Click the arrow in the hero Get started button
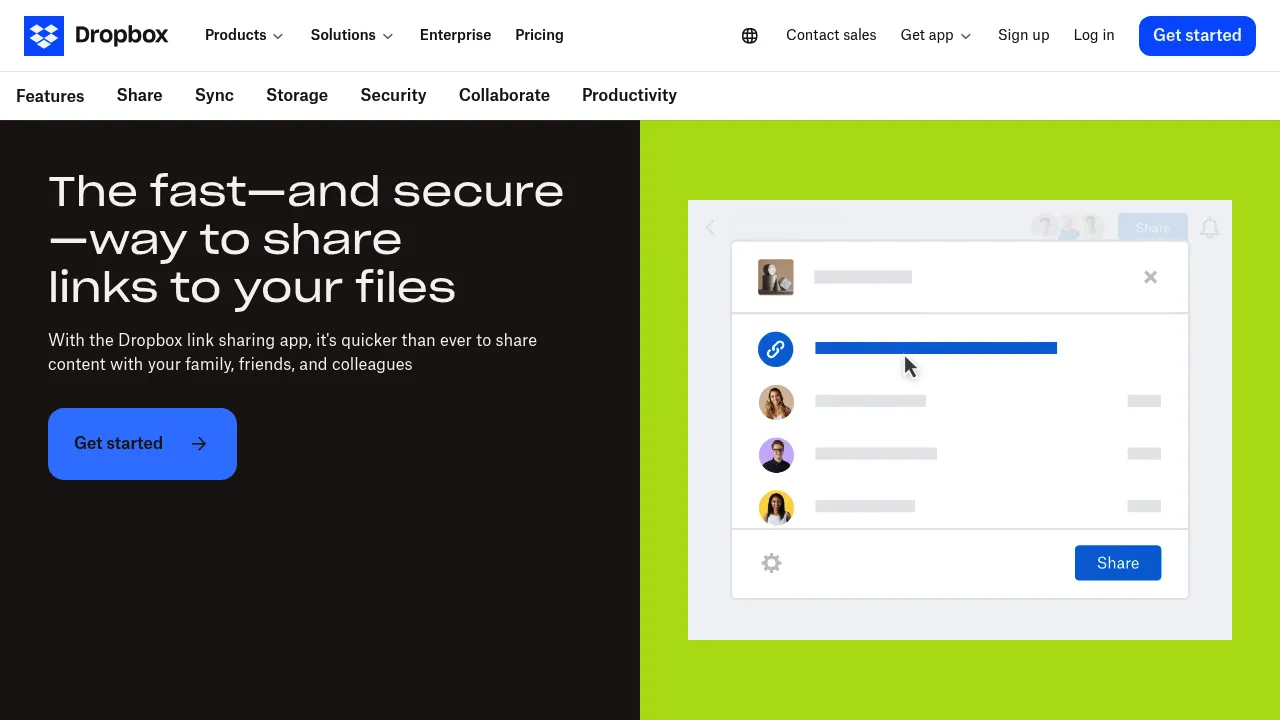Viewport: 1280px width, 720px height. click(x=199, y=444)
